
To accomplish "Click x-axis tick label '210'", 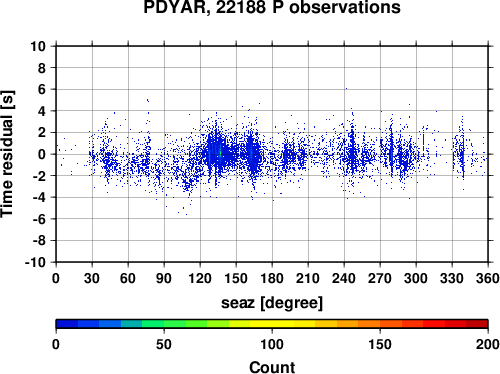I will click(x=308, y=278).
